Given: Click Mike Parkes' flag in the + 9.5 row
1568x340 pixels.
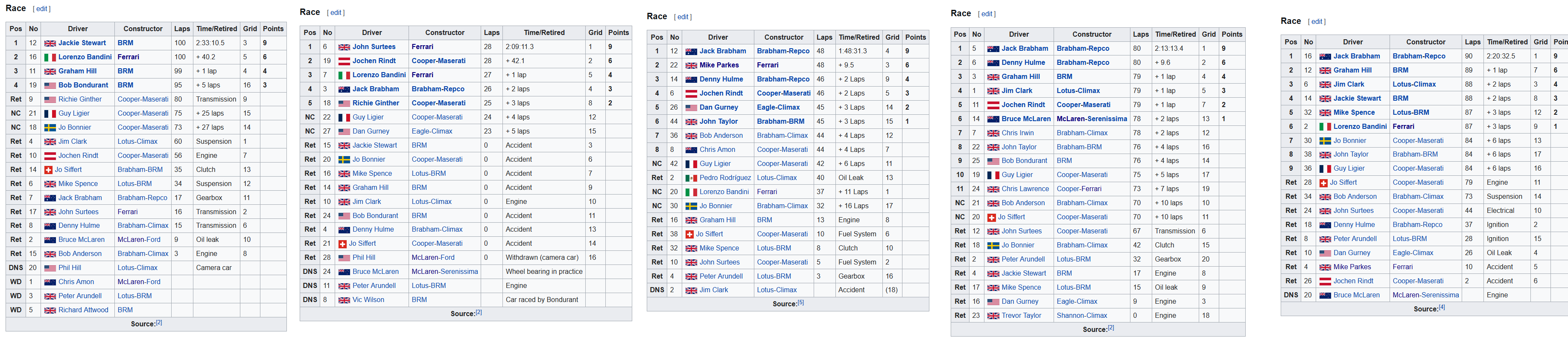Looking at the screenshot, I should (691, 66).
